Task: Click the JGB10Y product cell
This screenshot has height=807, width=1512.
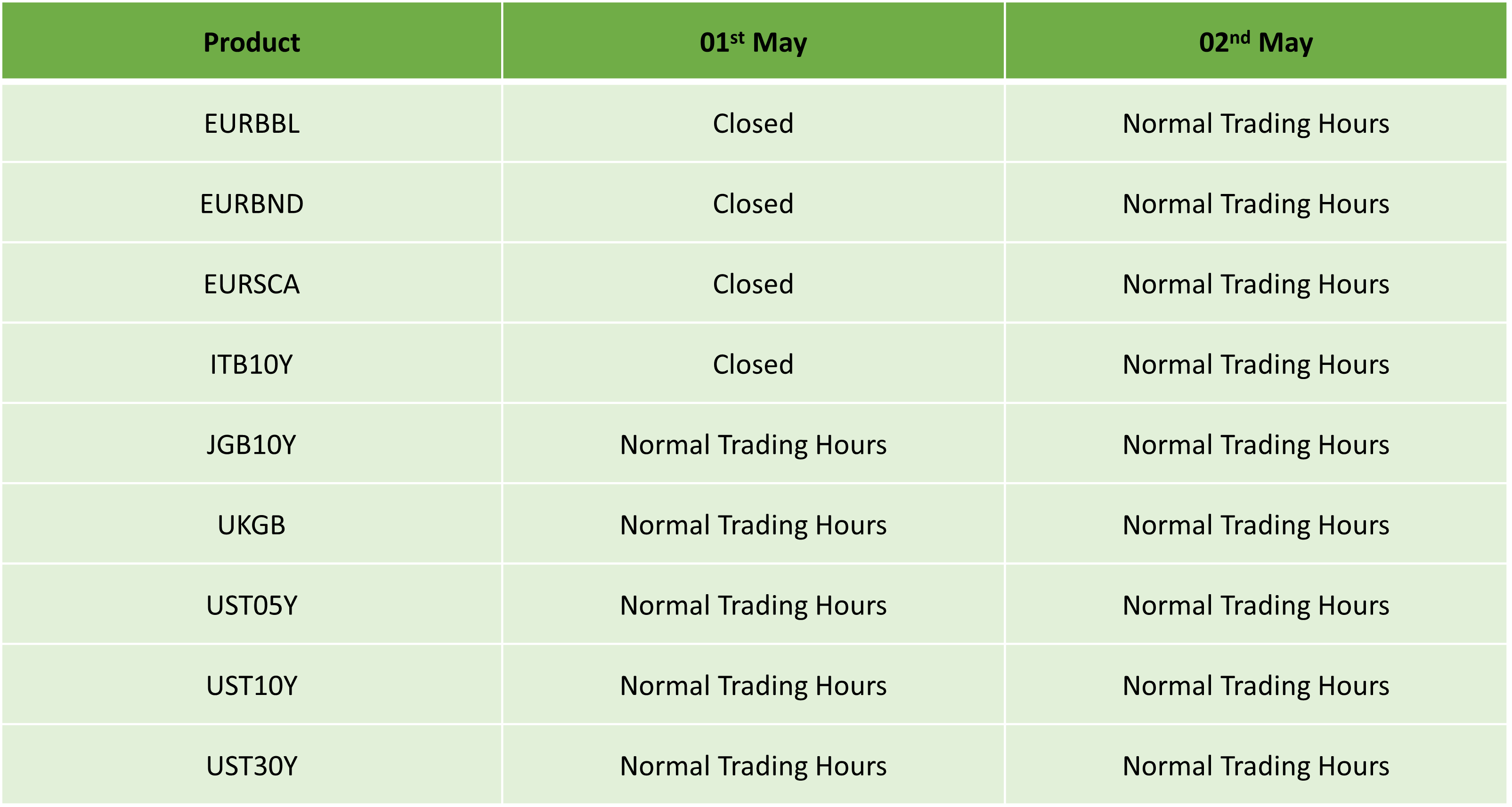Action: tap(251, 445)
